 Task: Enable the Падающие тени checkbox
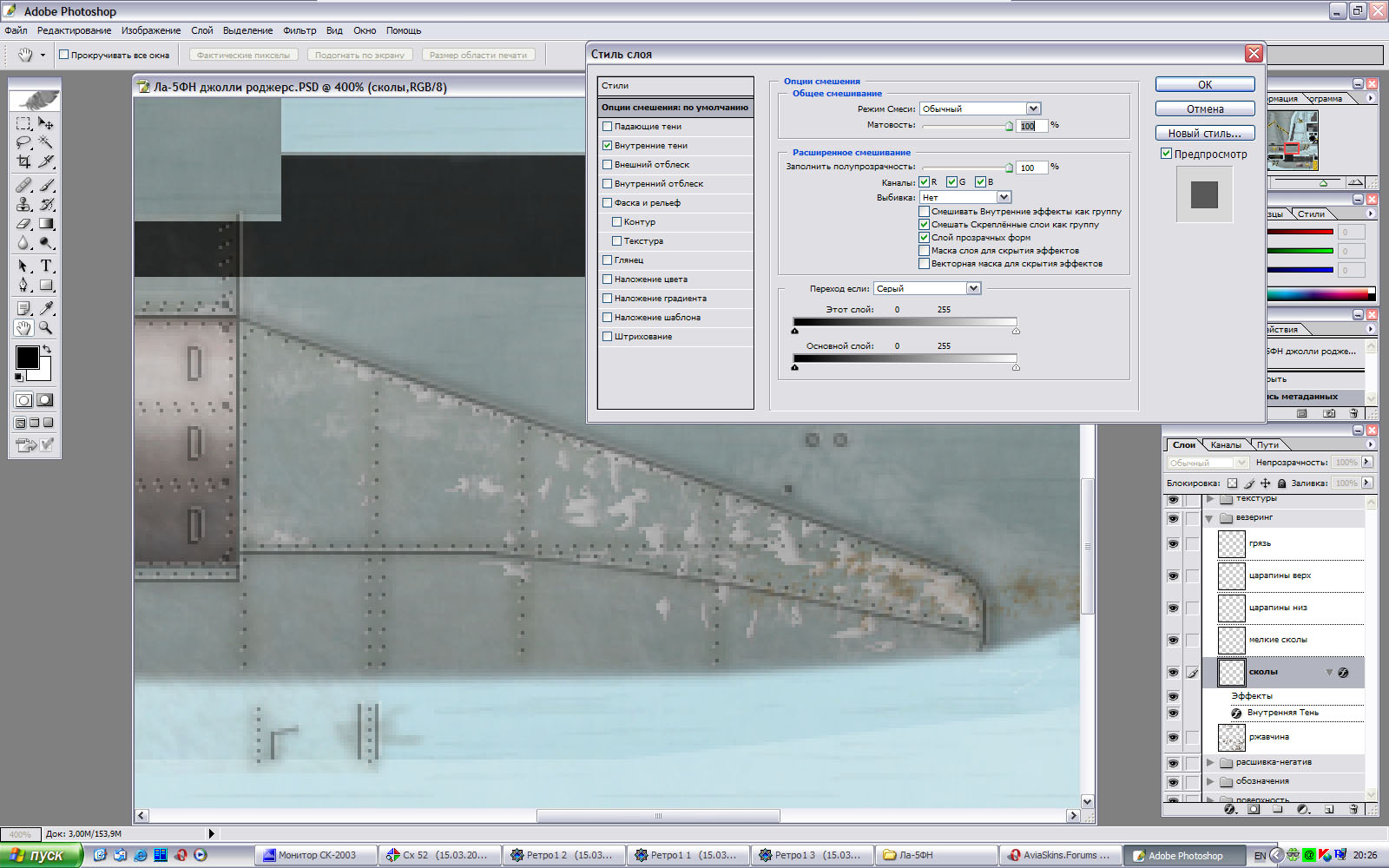click(x=608, y=127)
